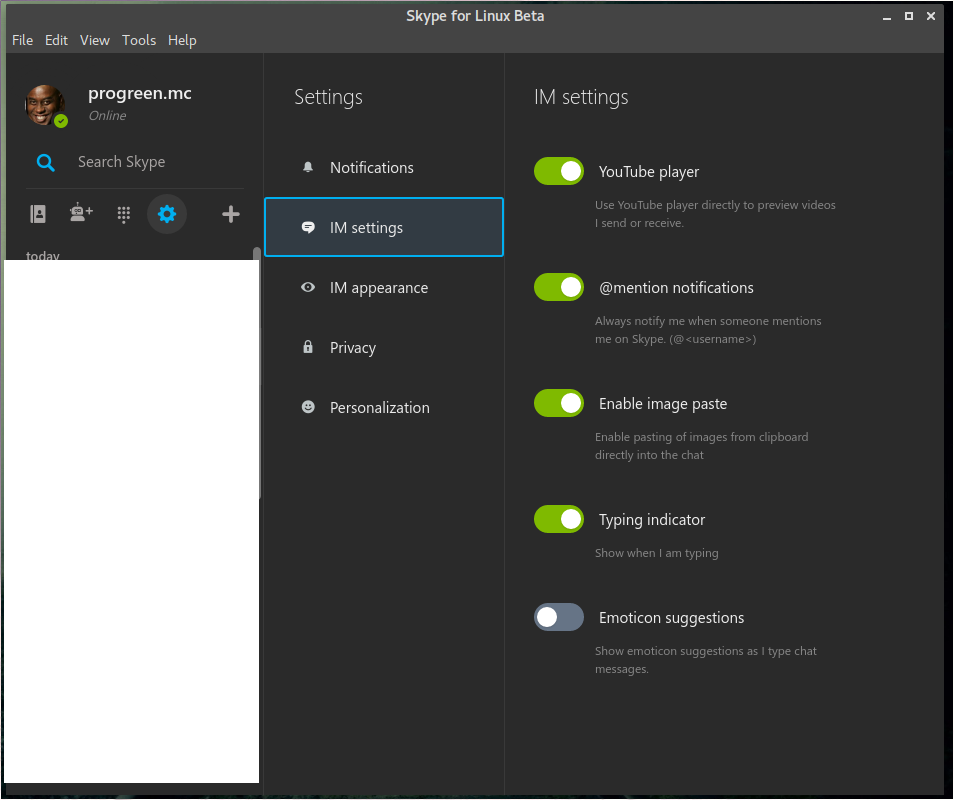This screenshot has height=800, width=954.
Task: Enable the Emoticon suggestions toggle
Action: click(559, 617)
